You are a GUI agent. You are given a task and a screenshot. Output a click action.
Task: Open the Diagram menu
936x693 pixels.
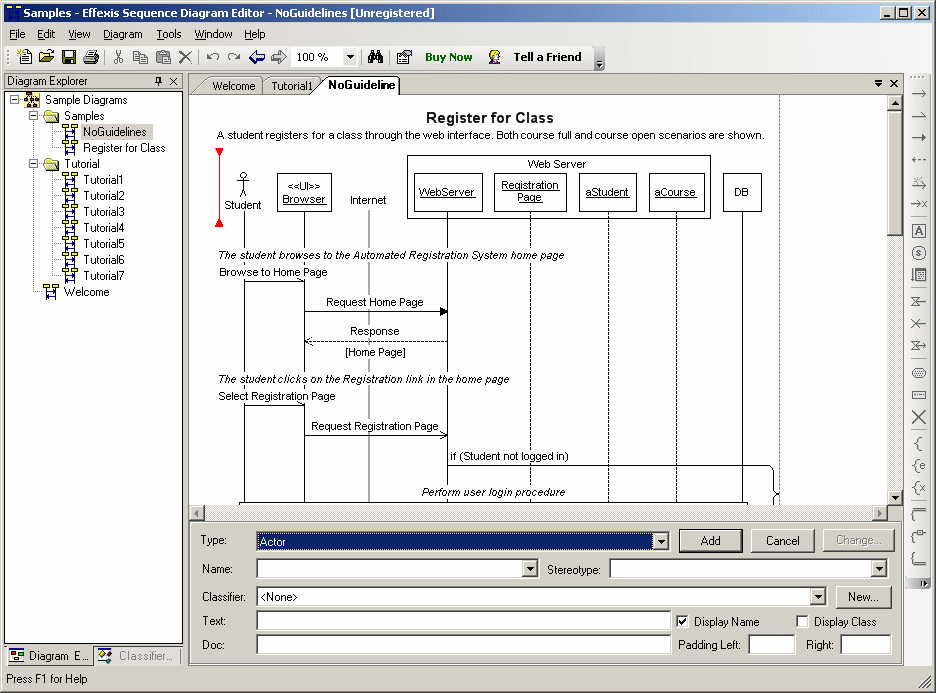click(123, 33)
